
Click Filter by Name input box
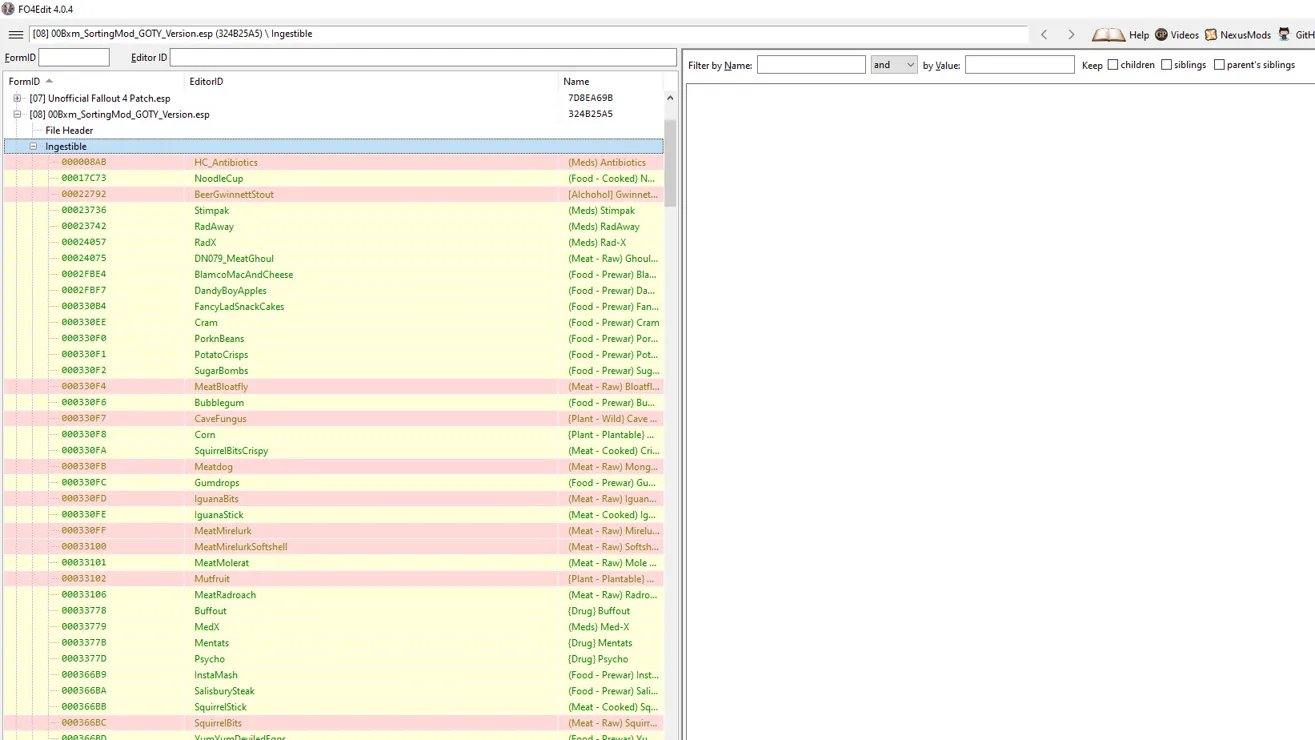pos(811,65)
